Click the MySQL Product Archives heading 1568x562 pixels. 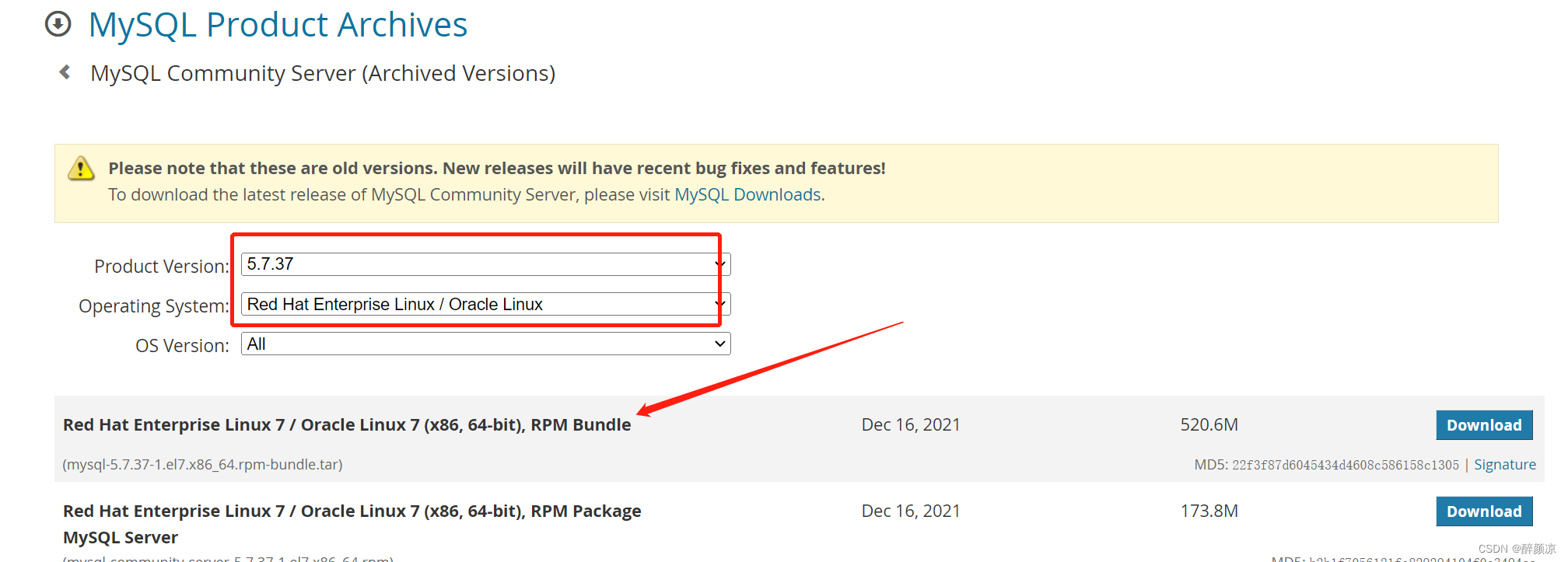(278, 25)
